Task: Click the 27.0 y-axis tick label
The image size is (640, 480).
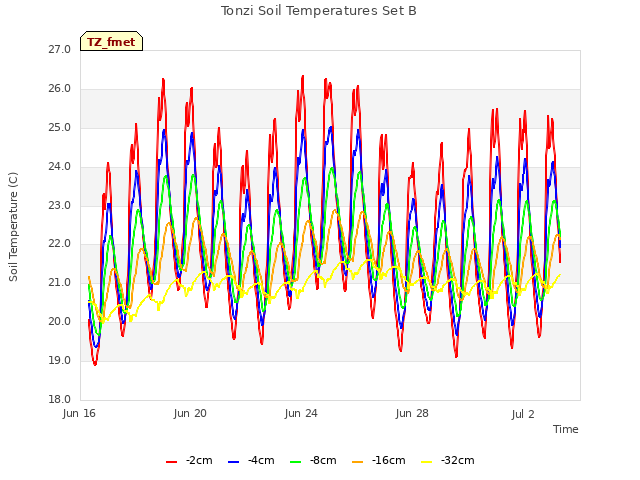Action: tap(60, 49)
